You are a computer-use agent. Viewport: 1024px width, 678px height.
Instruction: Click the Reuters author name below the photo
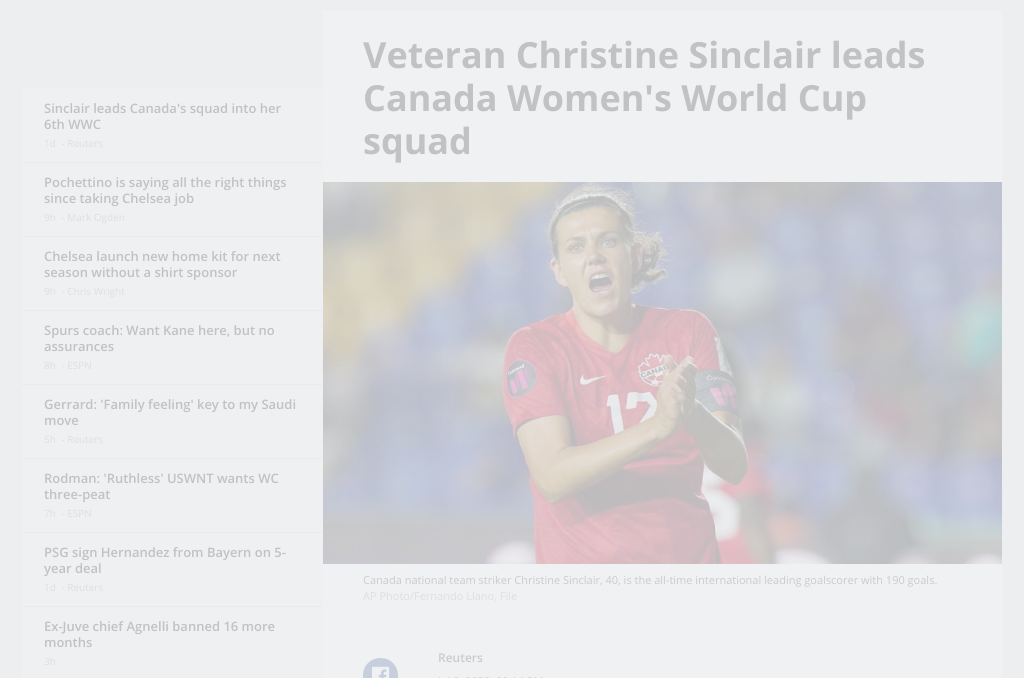[x=460, y=658]
